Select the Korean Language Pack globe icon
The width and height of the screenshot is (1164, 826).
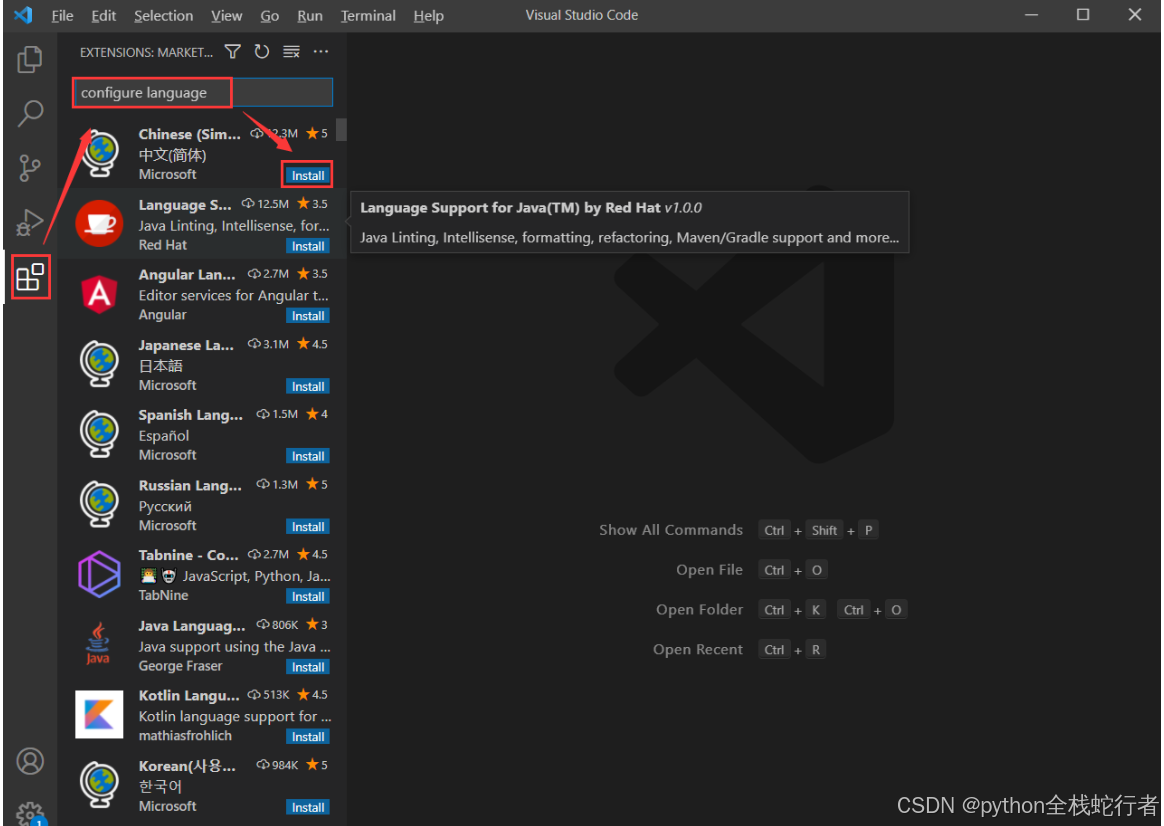pyautogui.click(x=99, y=784)
